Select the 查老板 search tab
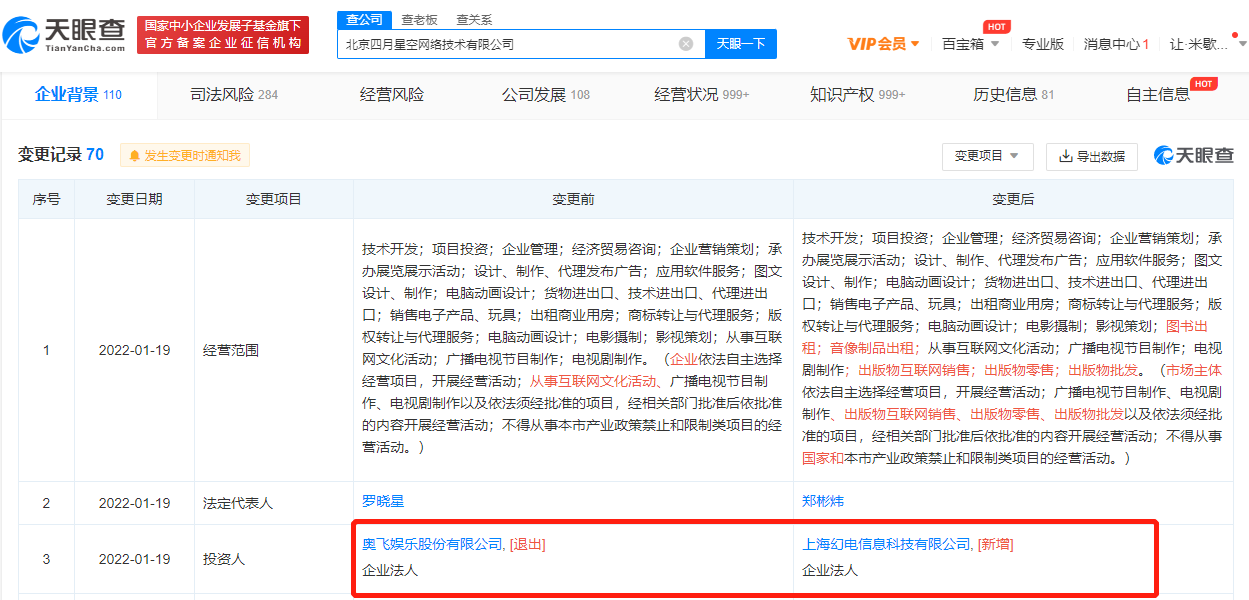Image resolution: width=1249 pixels, height=600 pixels. [419, 19]
